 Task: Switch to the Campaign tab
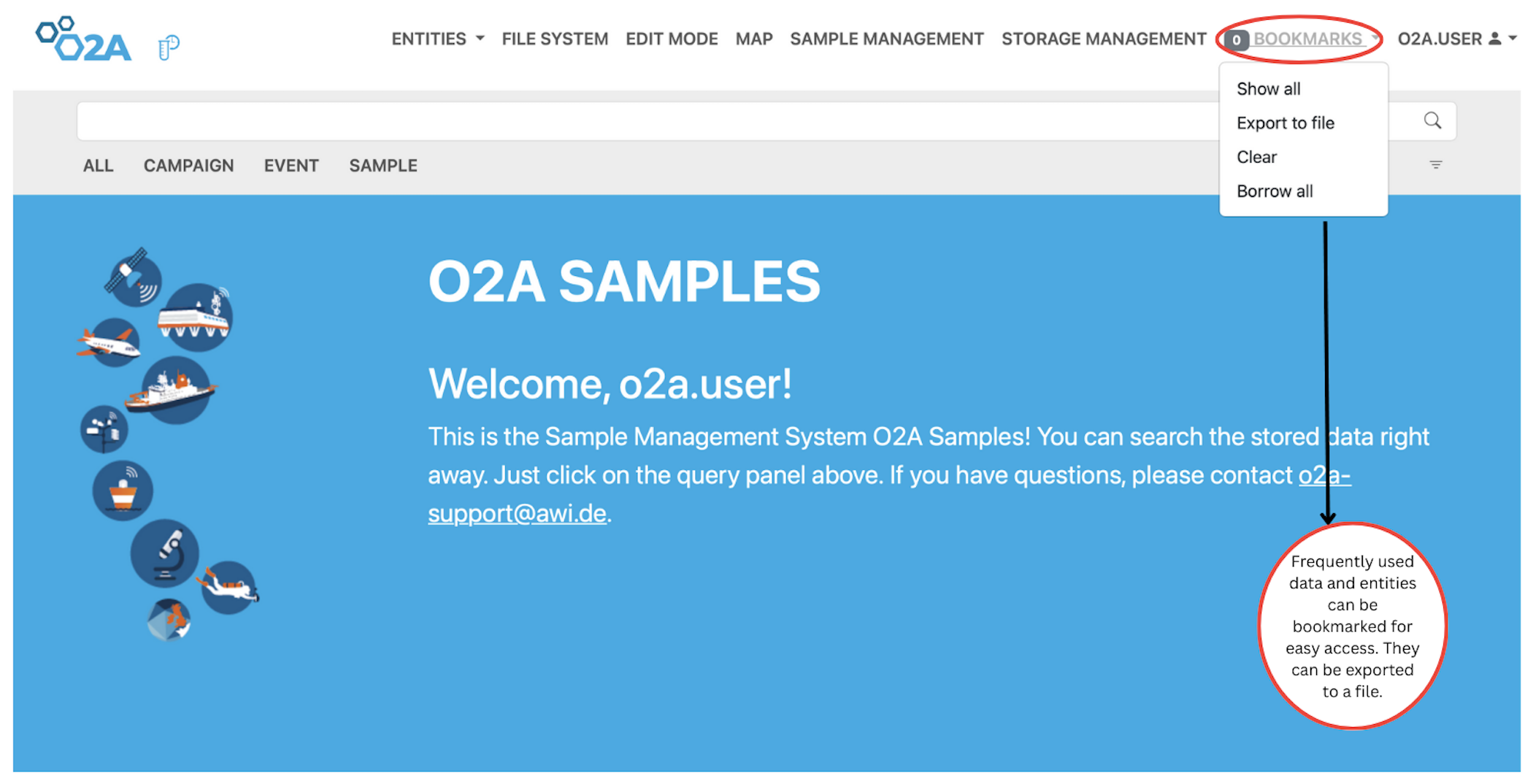point(188,166)
